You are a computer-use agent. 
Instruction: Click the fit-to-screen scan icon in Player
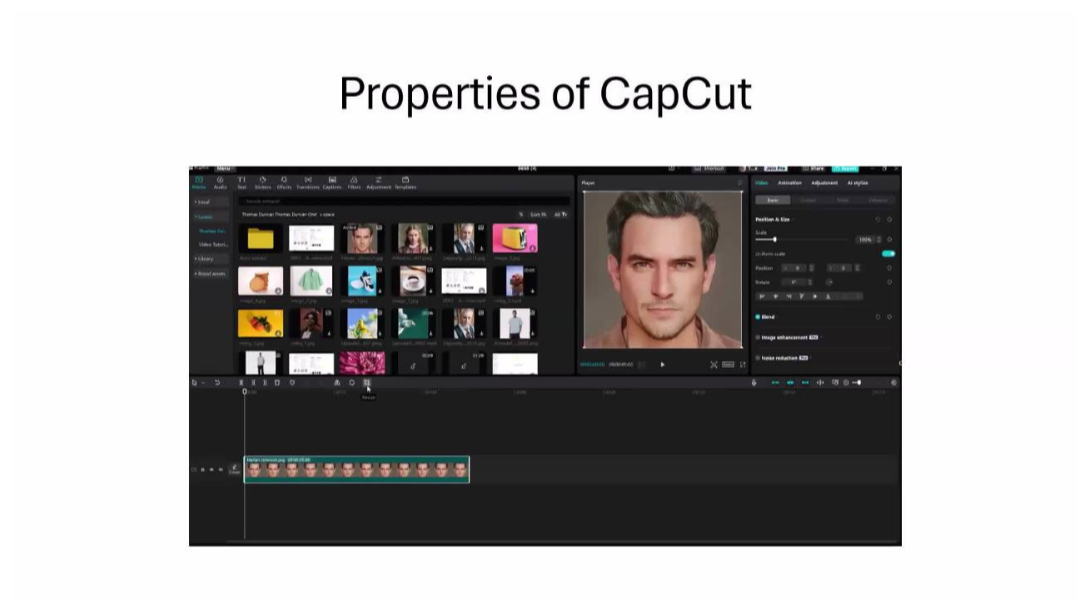714,364
